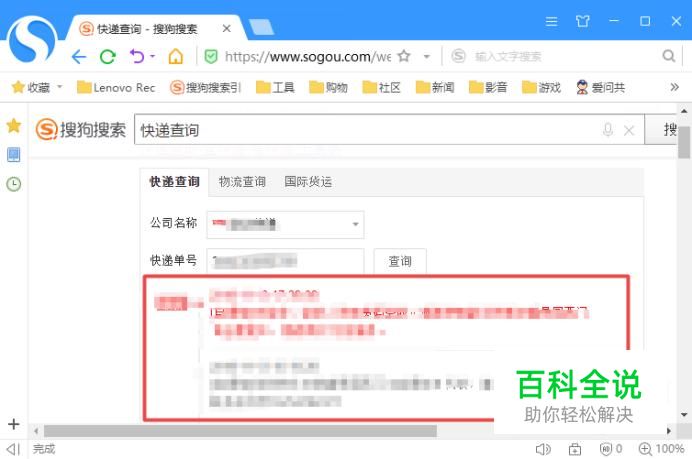
Task: Open sidebar favorites star icon
Action: coord(14,126)
